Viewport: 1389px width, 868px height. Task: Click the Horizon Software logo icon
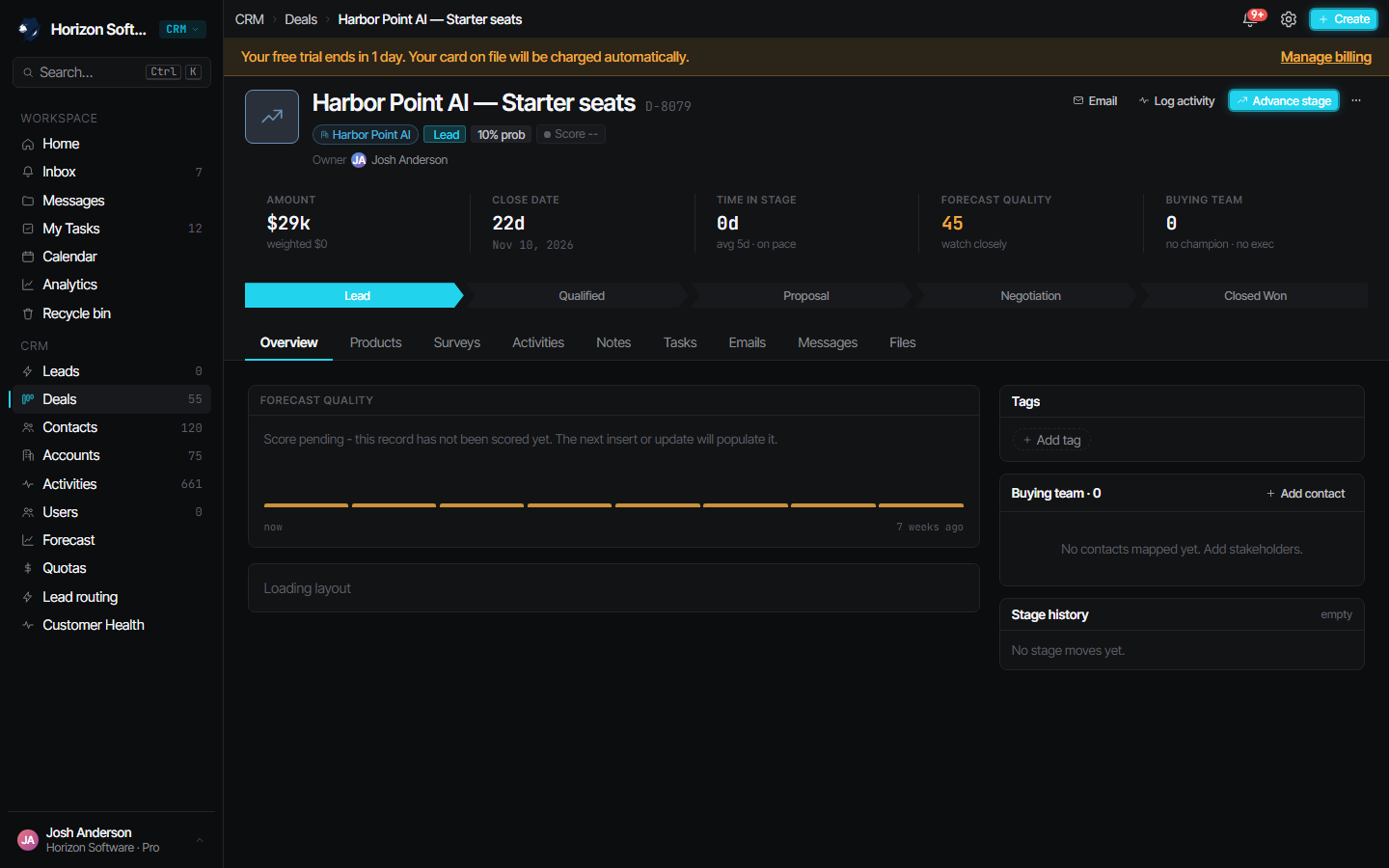[x=28, y=29]
